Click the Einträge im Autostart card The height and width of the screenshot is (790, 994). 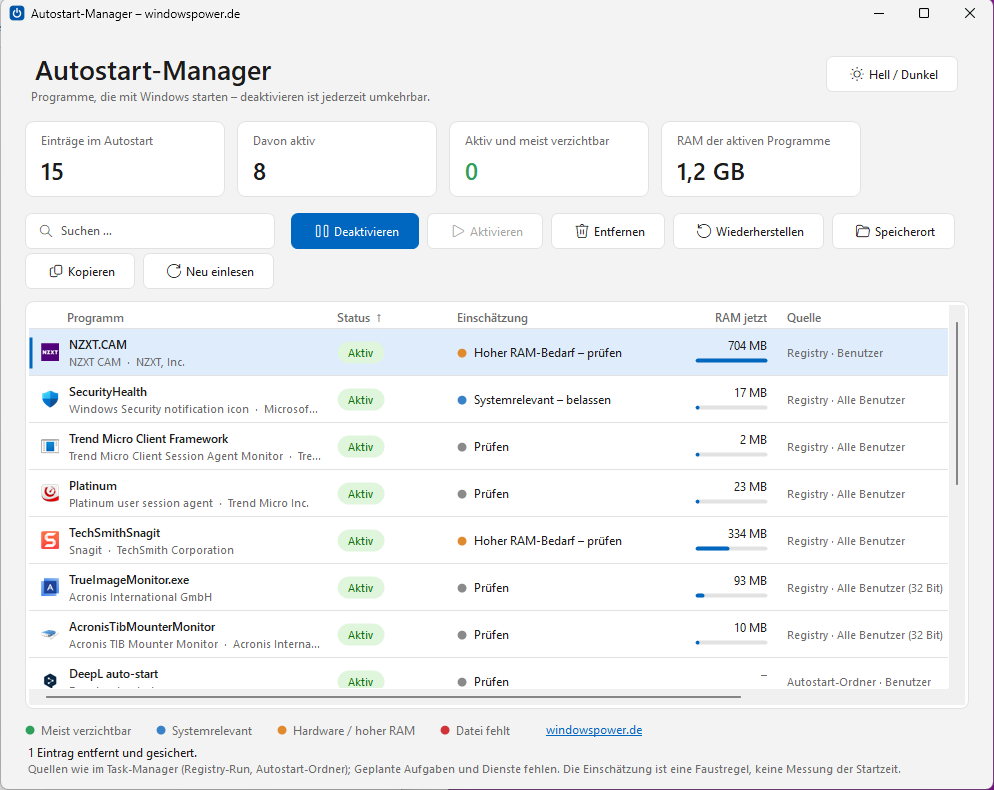pos(125,159)
